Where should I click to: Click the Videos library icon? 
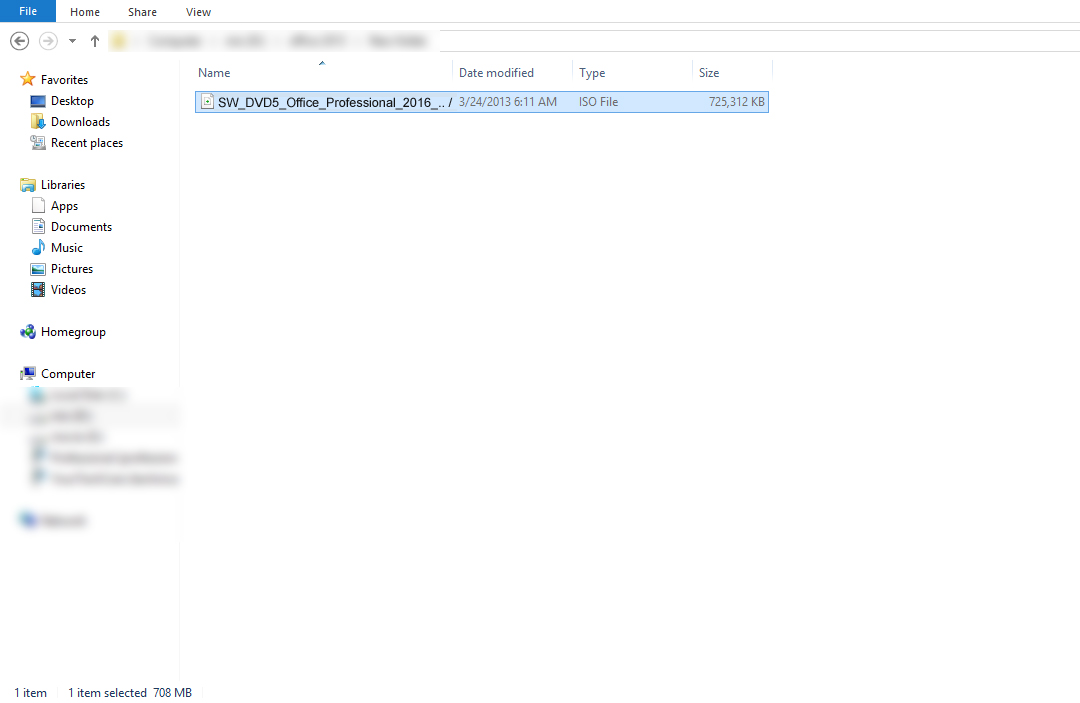click(x=38, y=290)
